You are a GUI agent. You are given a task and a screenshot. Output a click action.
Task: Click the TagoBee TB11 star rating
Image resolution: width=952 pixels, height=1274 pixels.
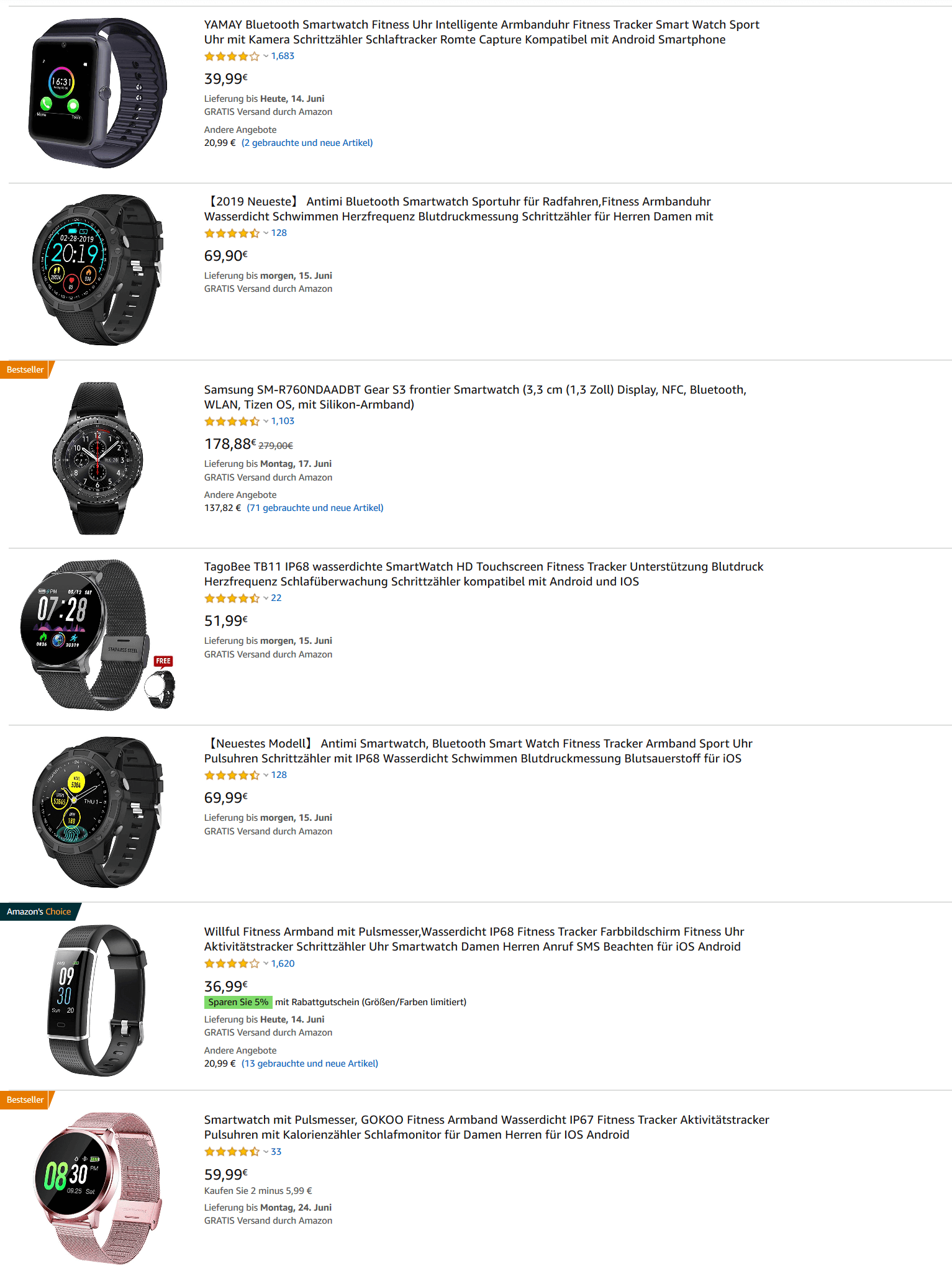point(232,599)
